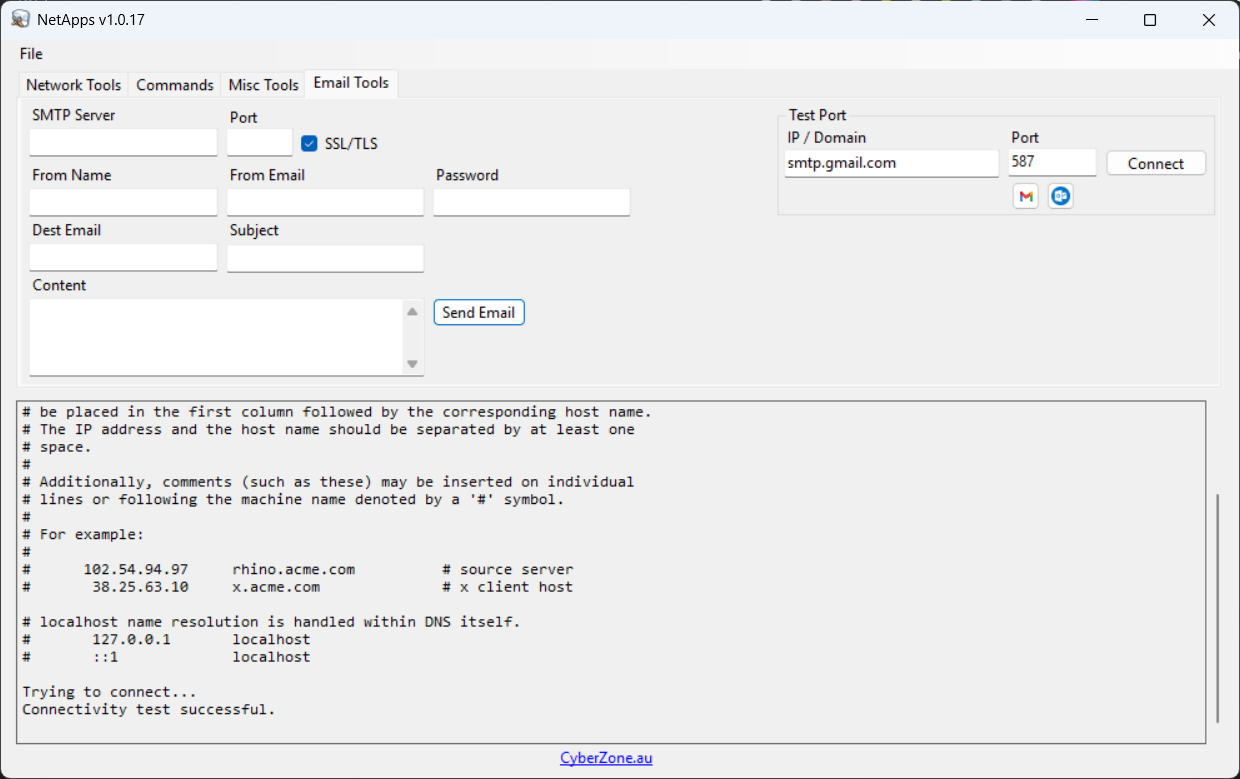
Task: Click the Content box scroll down arrow
Action: 412,365
